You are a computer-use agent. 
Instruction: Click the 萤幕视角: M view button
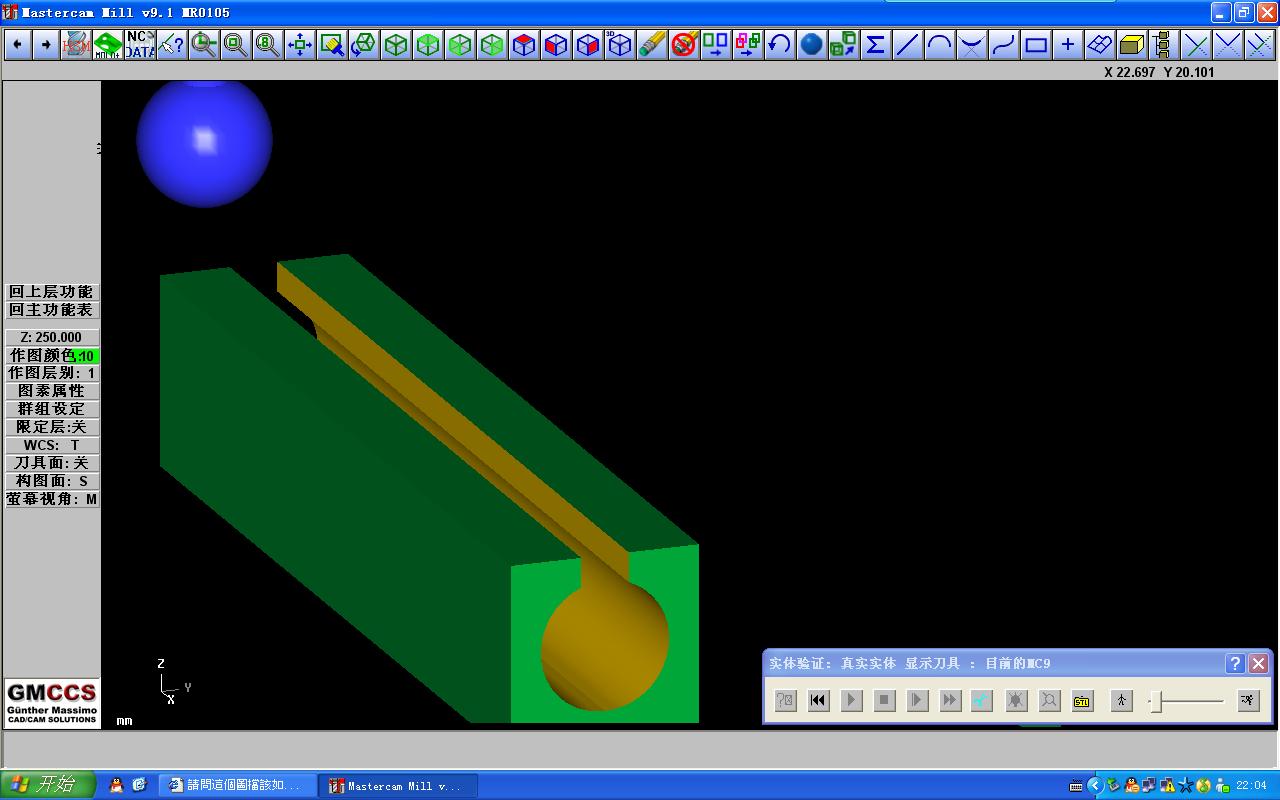(x=52, y=499)
